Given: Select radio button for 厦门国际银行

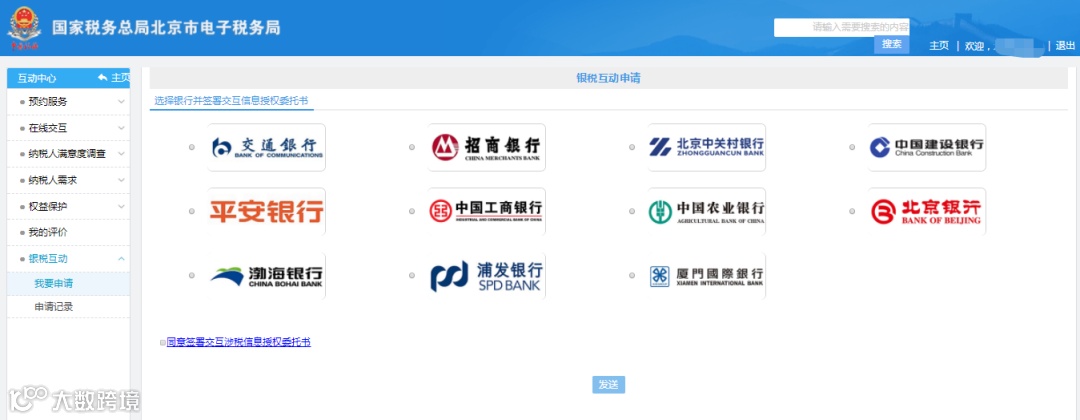Looking at the screenshot, I should coord(632,275).
